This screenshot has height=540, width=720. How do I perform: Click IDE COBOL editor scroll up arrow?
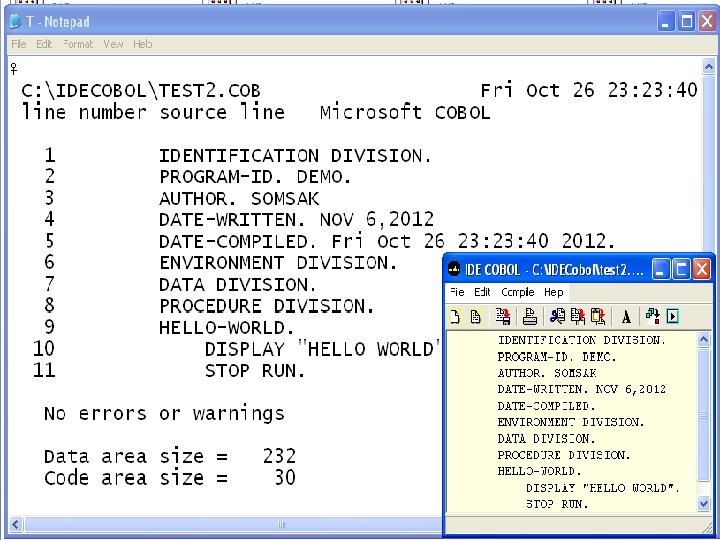tap(703, 339)
